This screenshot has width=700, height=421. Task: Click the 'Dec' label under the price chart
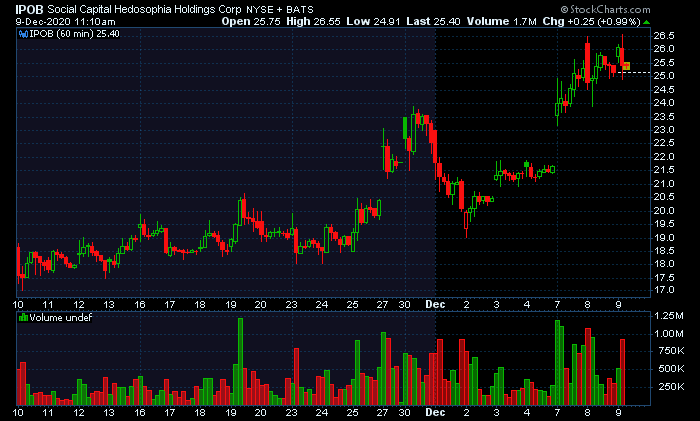pos(435,304)
